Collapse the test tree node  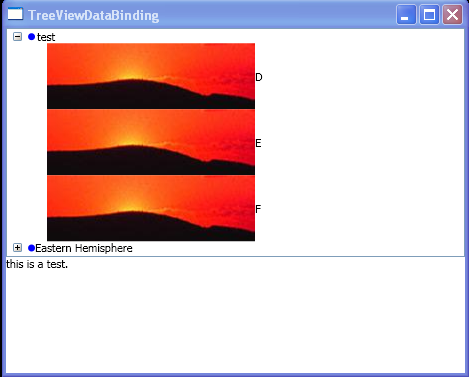[x=17, y=36]
